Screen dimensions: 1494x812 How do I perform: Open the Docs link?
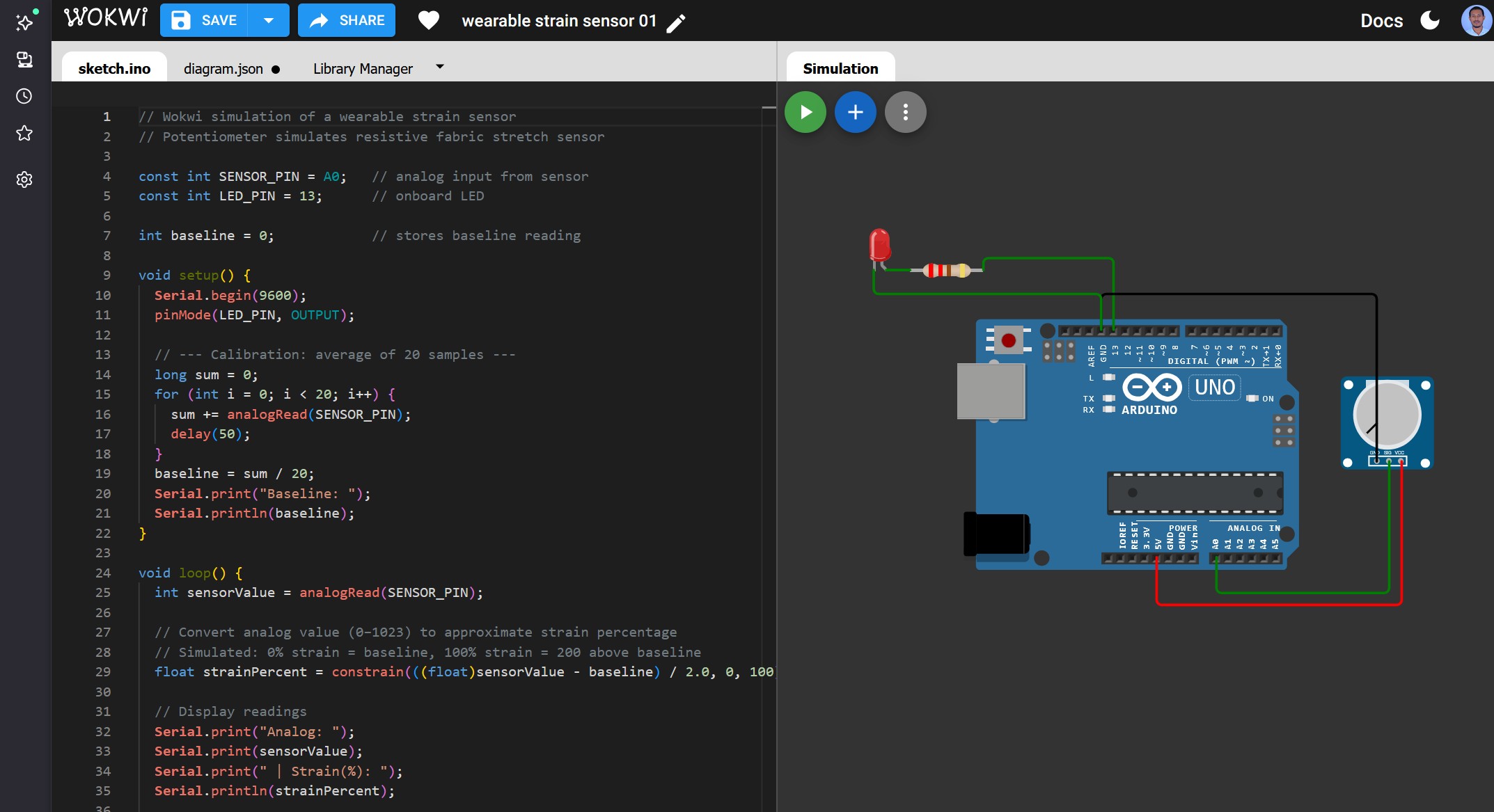pos(1381,21)
